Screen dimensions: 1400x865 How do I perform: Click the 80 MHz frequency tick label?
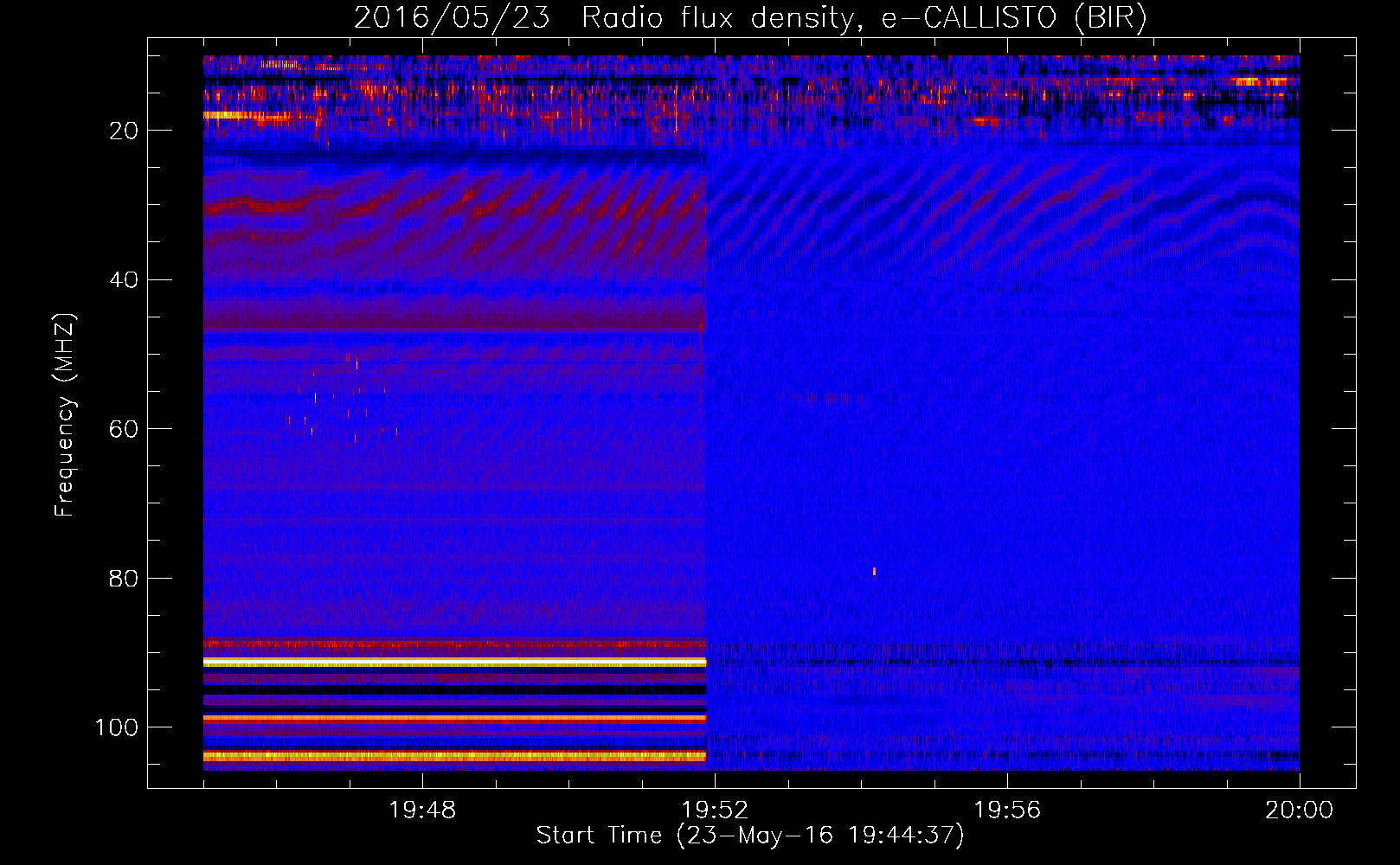(x=124, y=579)
